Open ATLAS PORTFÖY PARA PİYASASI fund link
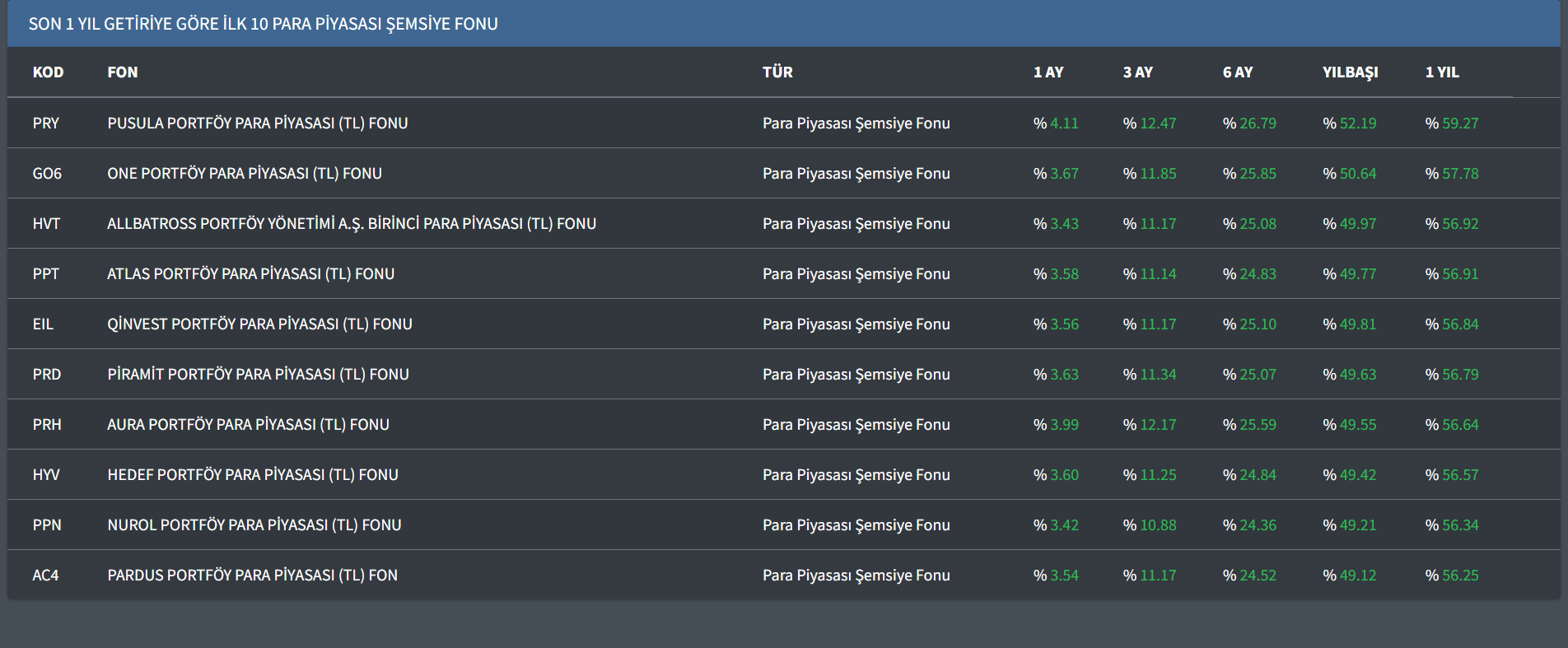 click(x=250, y=274)
